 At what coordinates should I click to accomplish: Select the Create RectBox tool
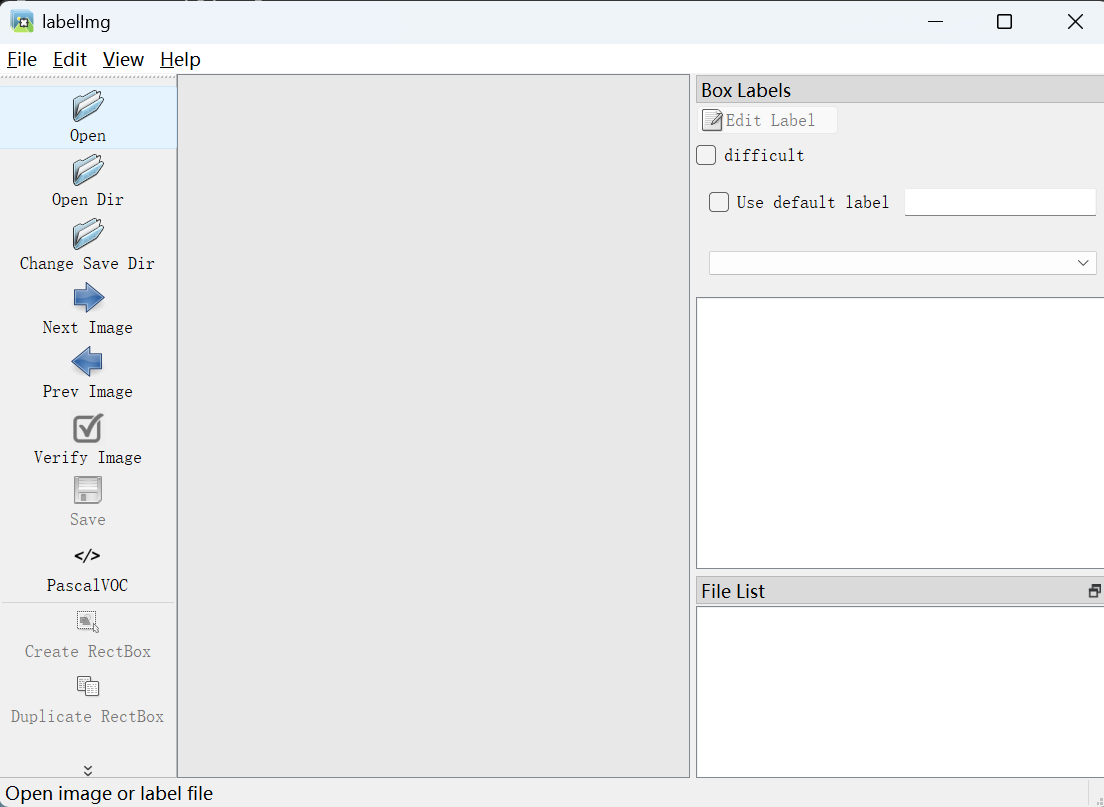coord(88,622)
